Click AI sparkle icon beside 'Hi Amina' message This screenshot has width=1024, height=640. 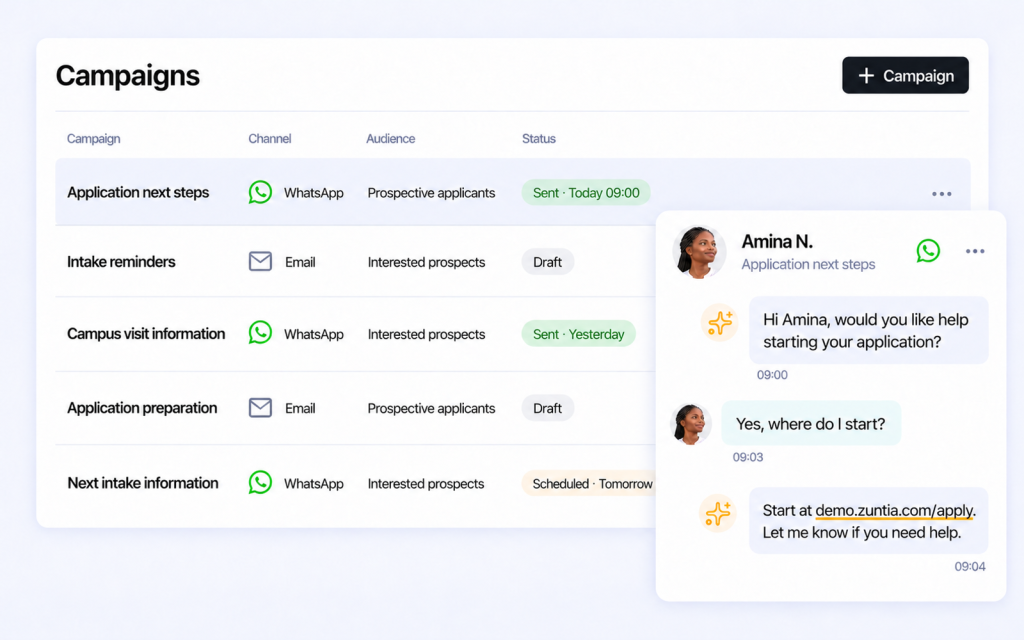(720, 323)
